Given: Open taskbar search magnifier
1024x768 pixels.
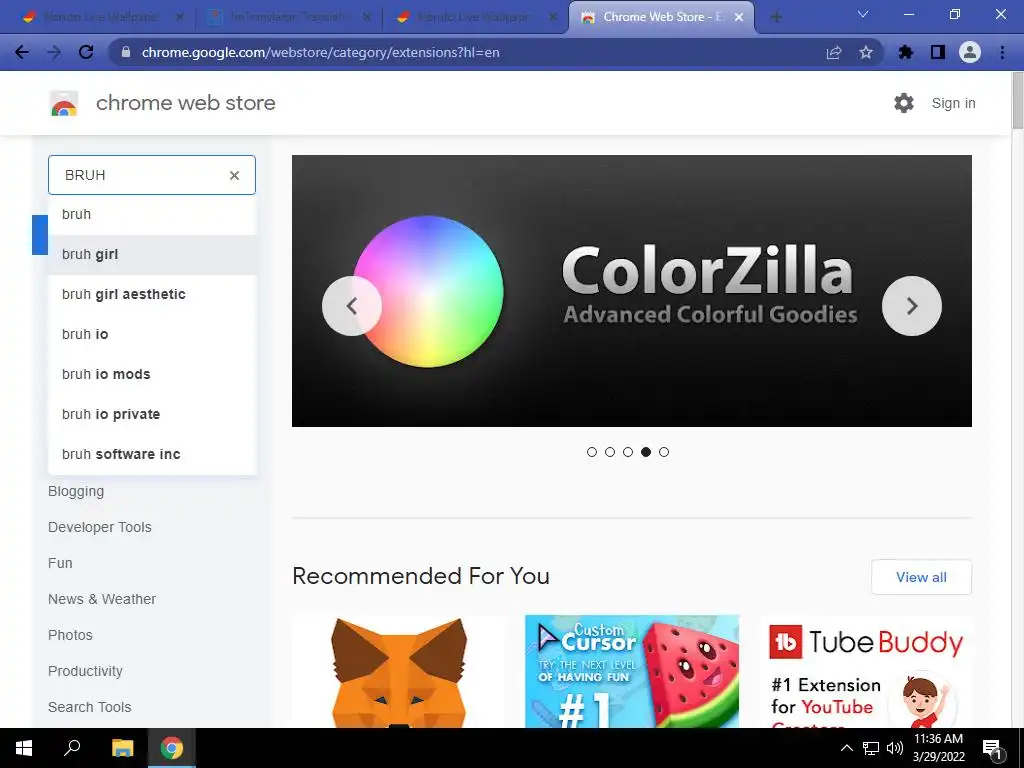Looking at the screenshot, I should tap(72, 748).
